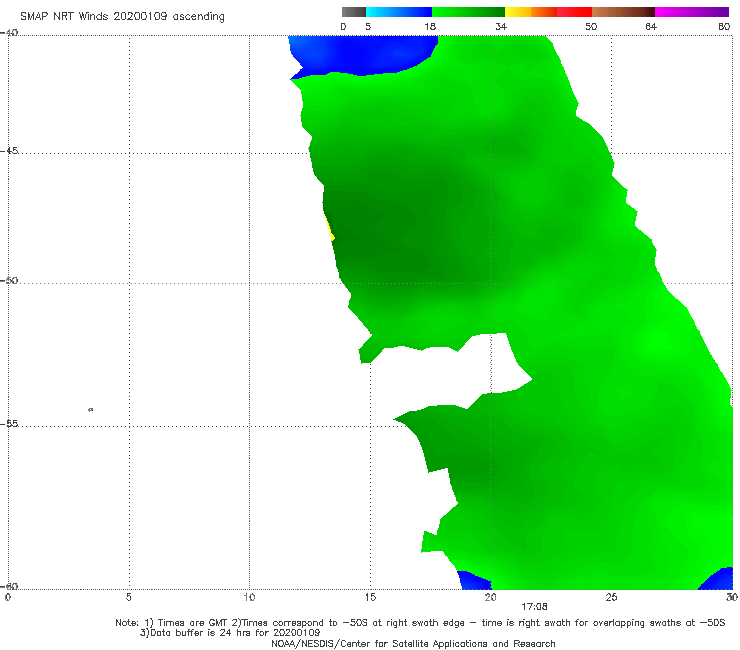
Task: Click the latitude axis label '-45'
Action: tap(10, 151)
